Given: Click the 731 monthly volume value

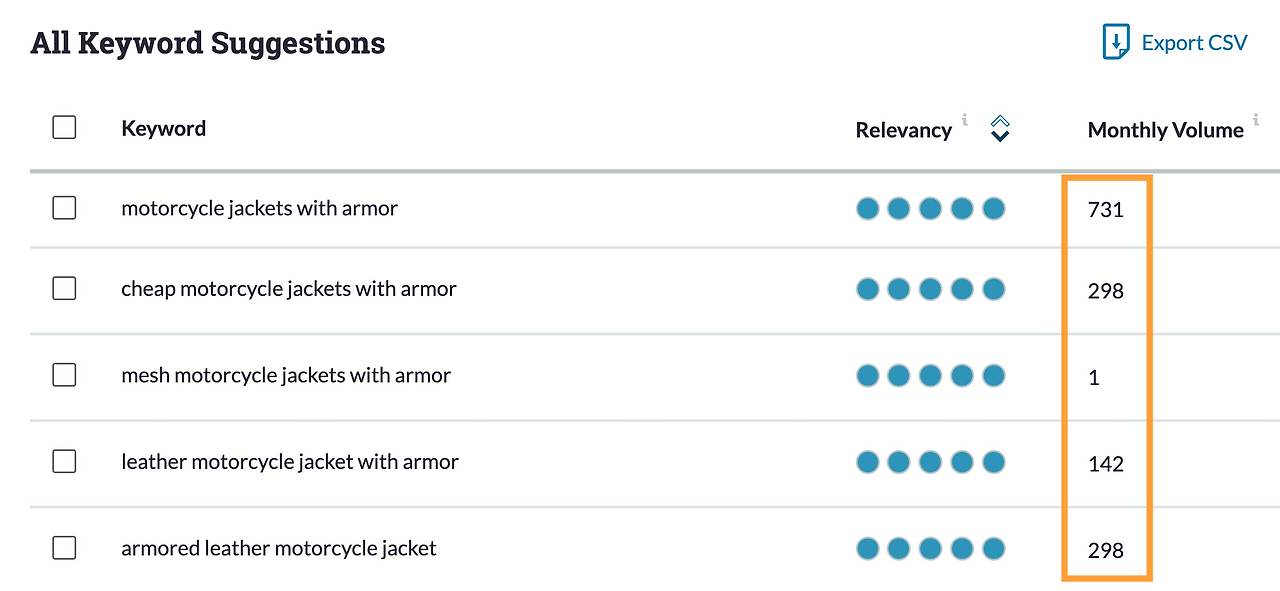Looking at the screenshot, I should pos(1106,210).
